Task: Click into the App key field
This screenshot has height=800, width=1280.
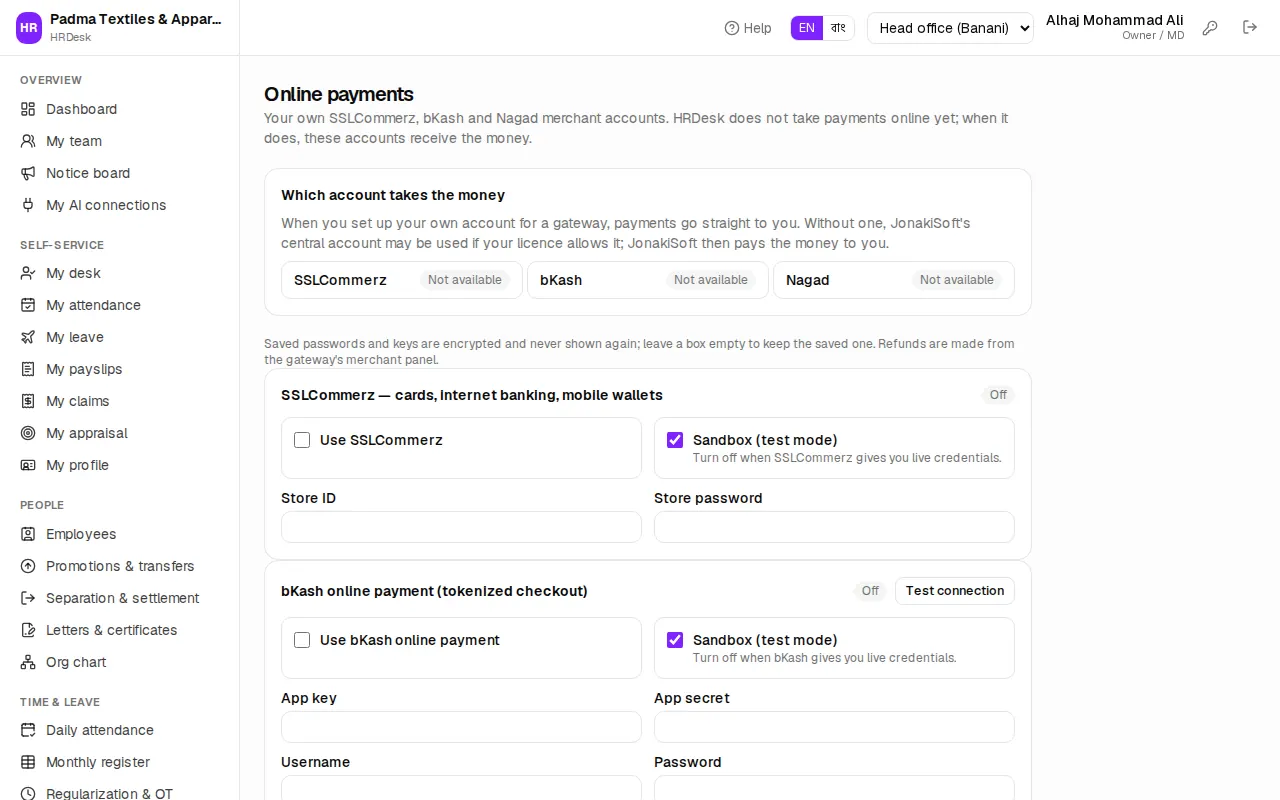Action: 461,727
